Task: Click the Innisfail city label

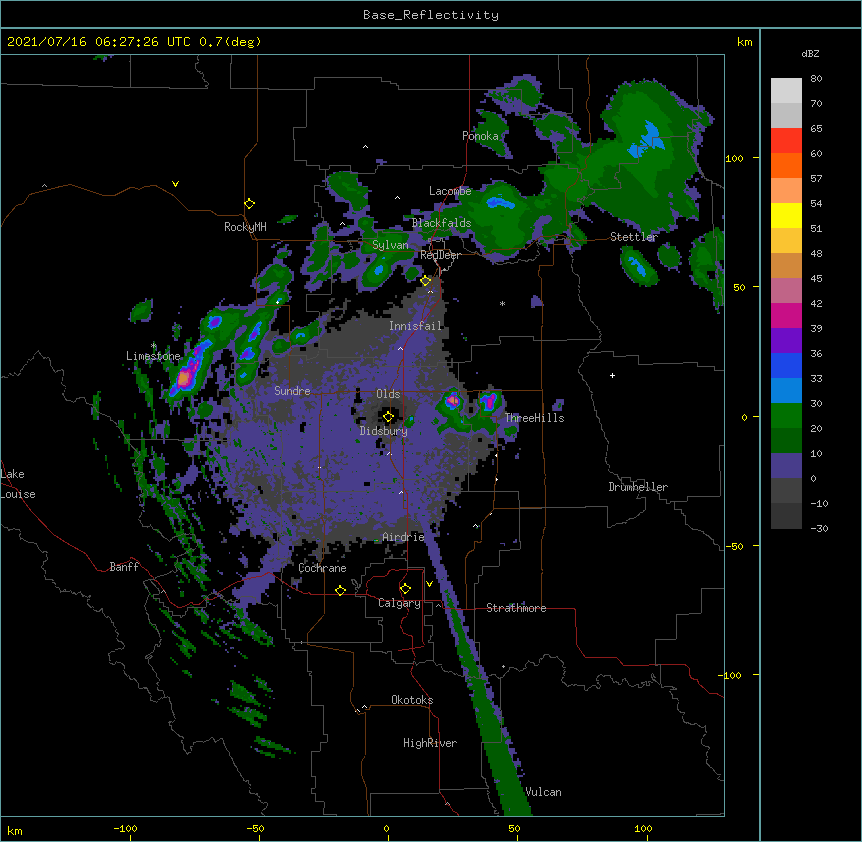Action: (x=415, y=326)
